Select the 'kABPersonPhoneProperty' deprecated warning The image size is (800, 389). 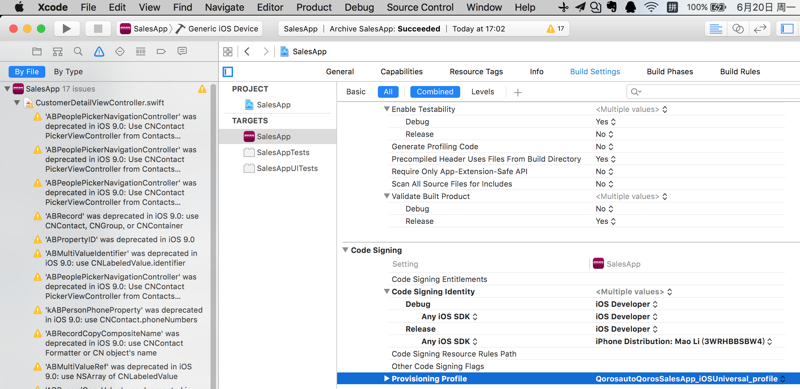tap(119, 314)
